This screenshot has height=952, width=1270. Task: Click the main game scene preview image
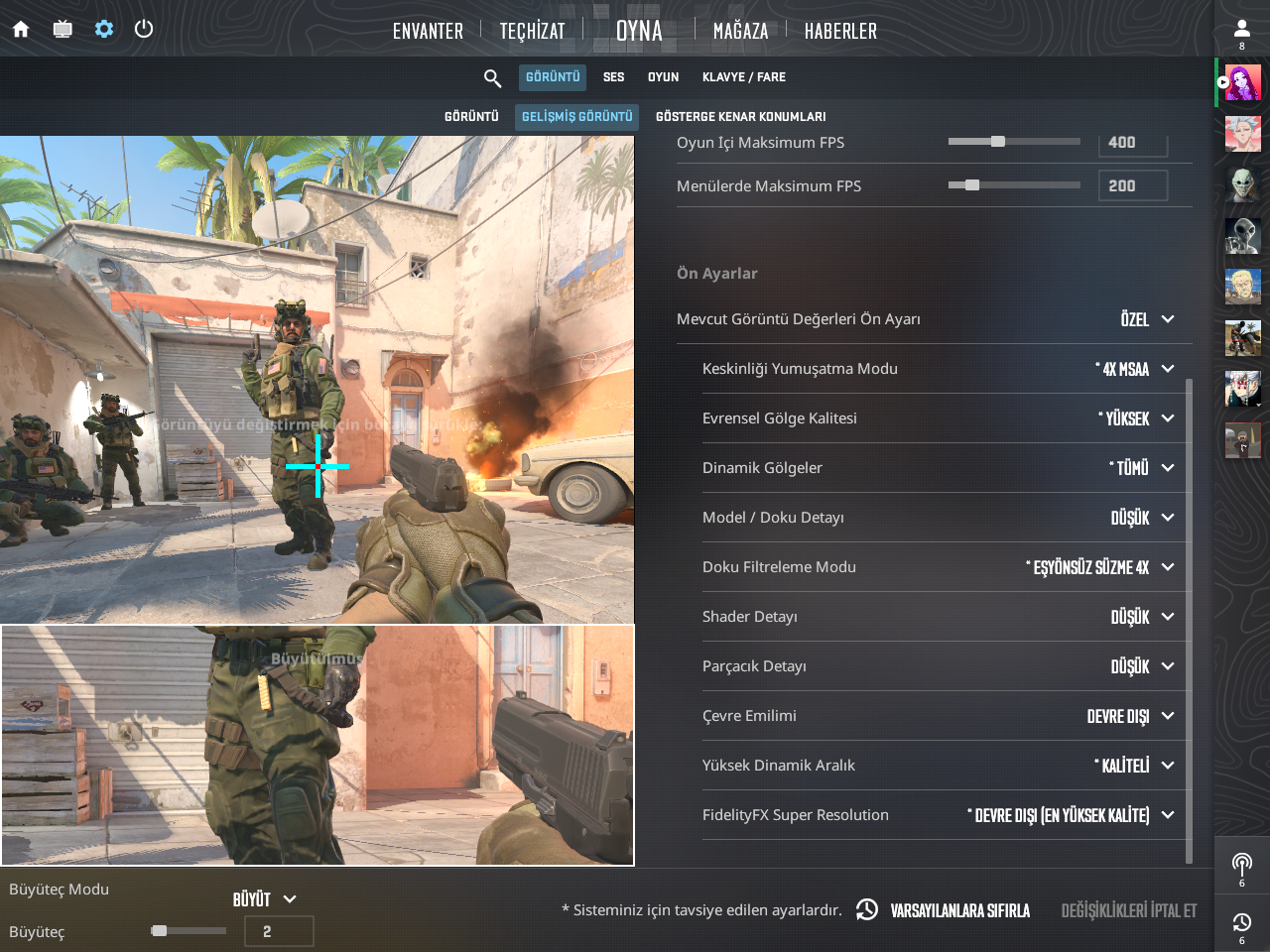pos(317,380)
